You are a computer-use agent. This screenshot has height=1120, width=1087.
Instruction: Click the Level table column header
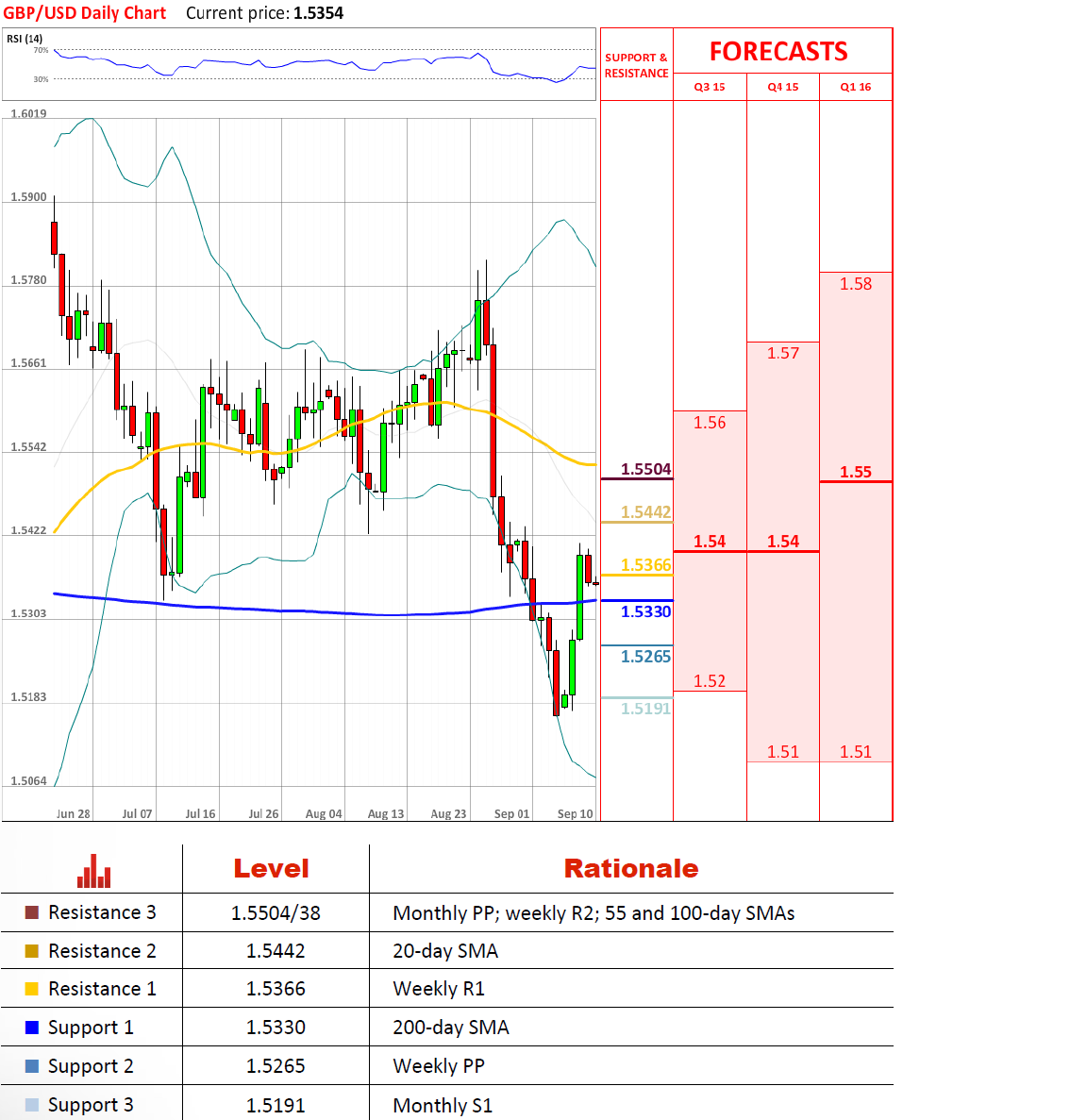(x=272, y=869)
